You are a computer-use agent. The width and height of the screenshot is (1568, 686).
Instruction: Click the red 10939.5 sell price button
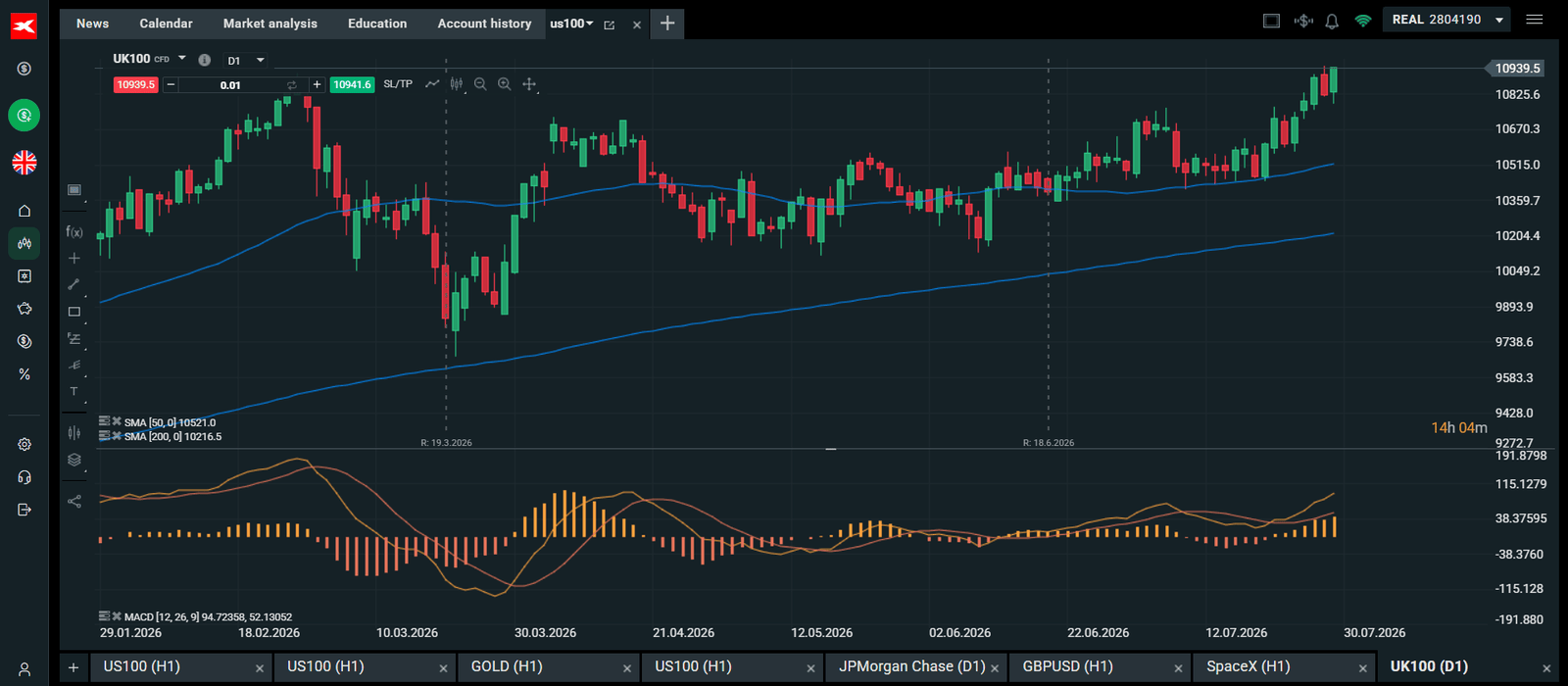(x=135, y=85)
